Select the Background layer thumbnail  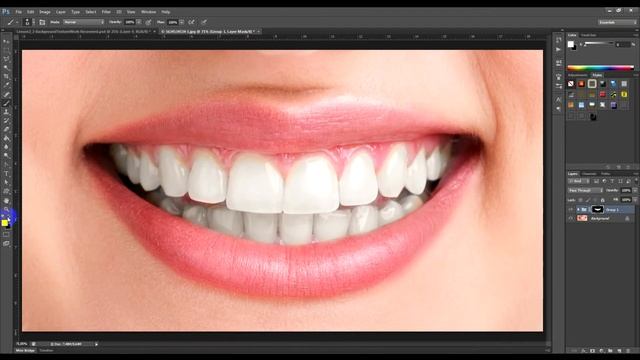tap(582, 218)
